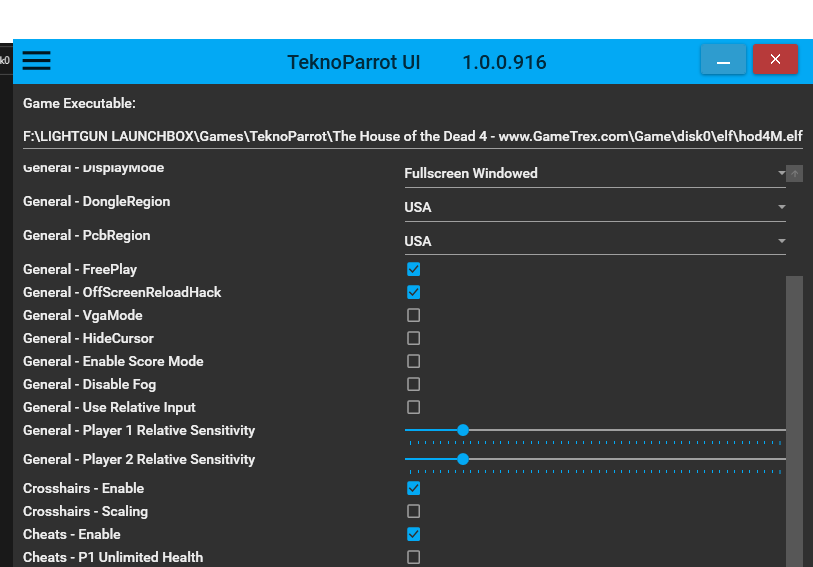Turn on P1 Unlimited Health cheat
The image size is (813, 567).
[x=414, y=557]
